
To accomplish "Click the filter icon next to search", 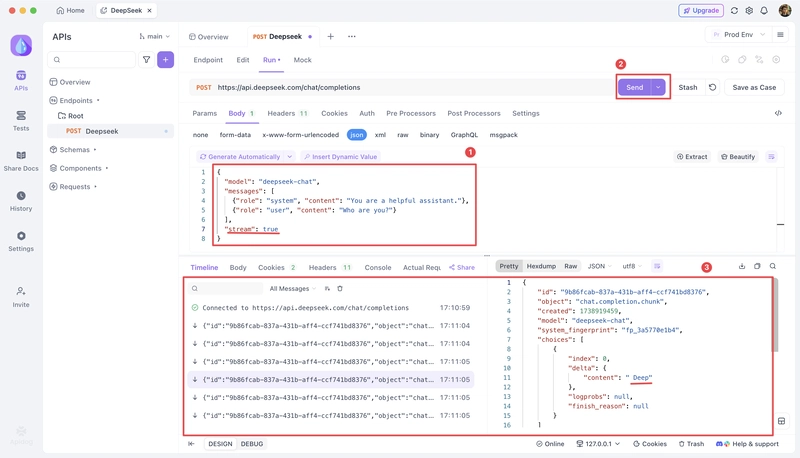I will coord(146,60).
